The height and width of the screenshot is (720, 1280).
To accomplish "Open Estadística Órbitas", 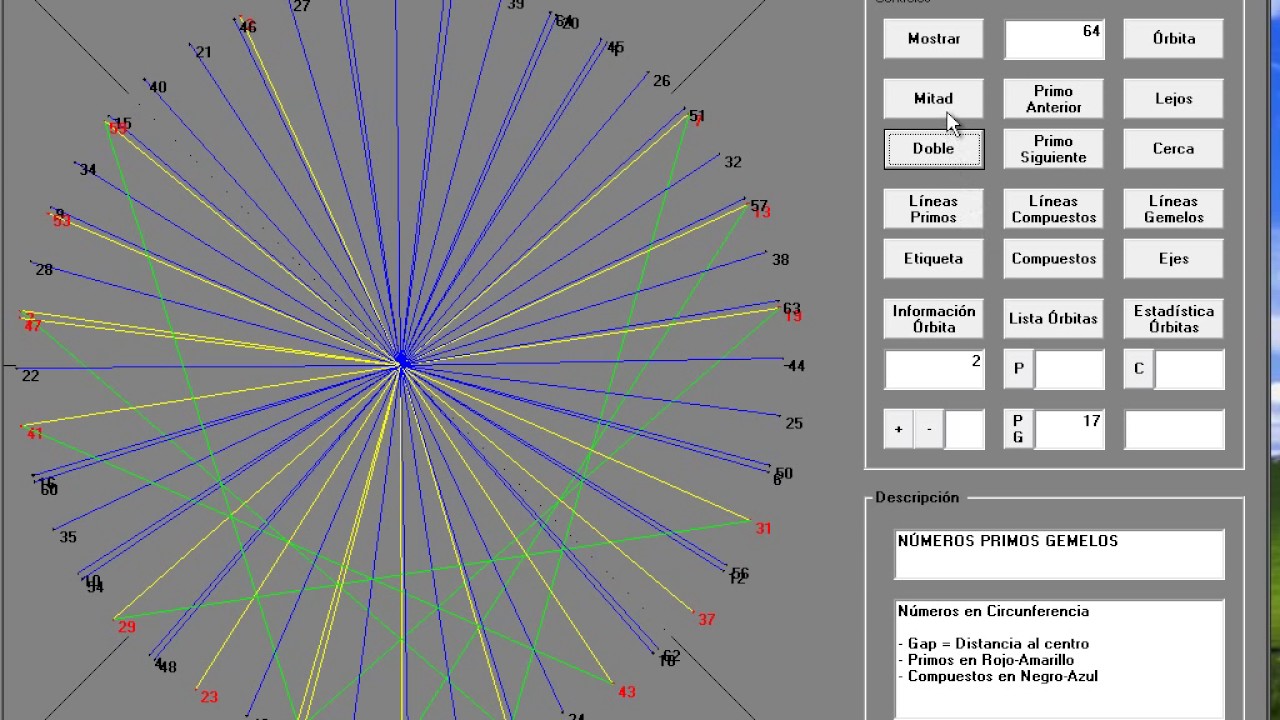I will [1174, 319].
